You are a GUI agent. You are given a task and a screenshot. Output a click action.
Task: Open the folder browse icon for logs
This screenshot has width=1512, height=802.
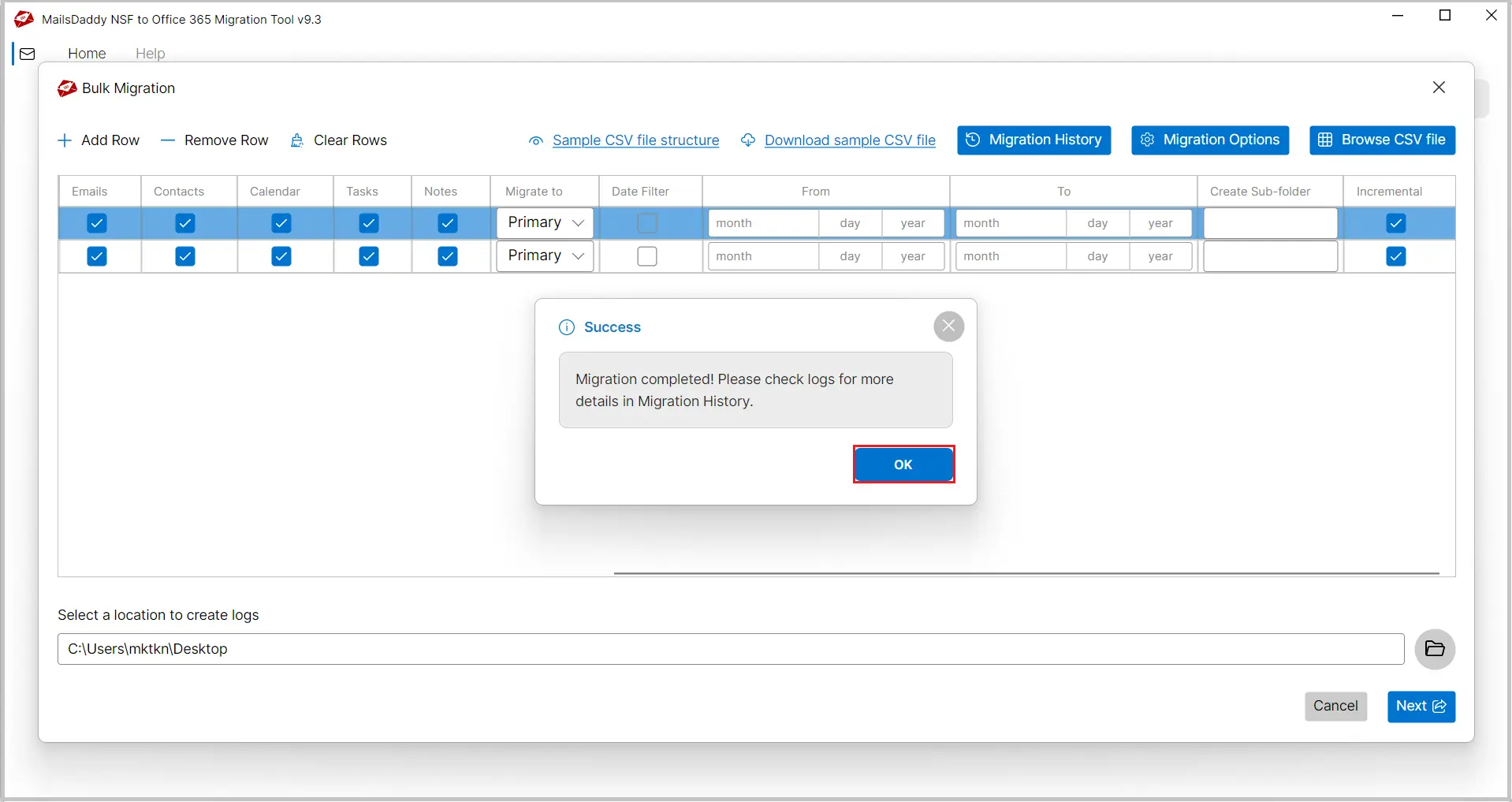pyautogui.click(x=1434, y=649)
